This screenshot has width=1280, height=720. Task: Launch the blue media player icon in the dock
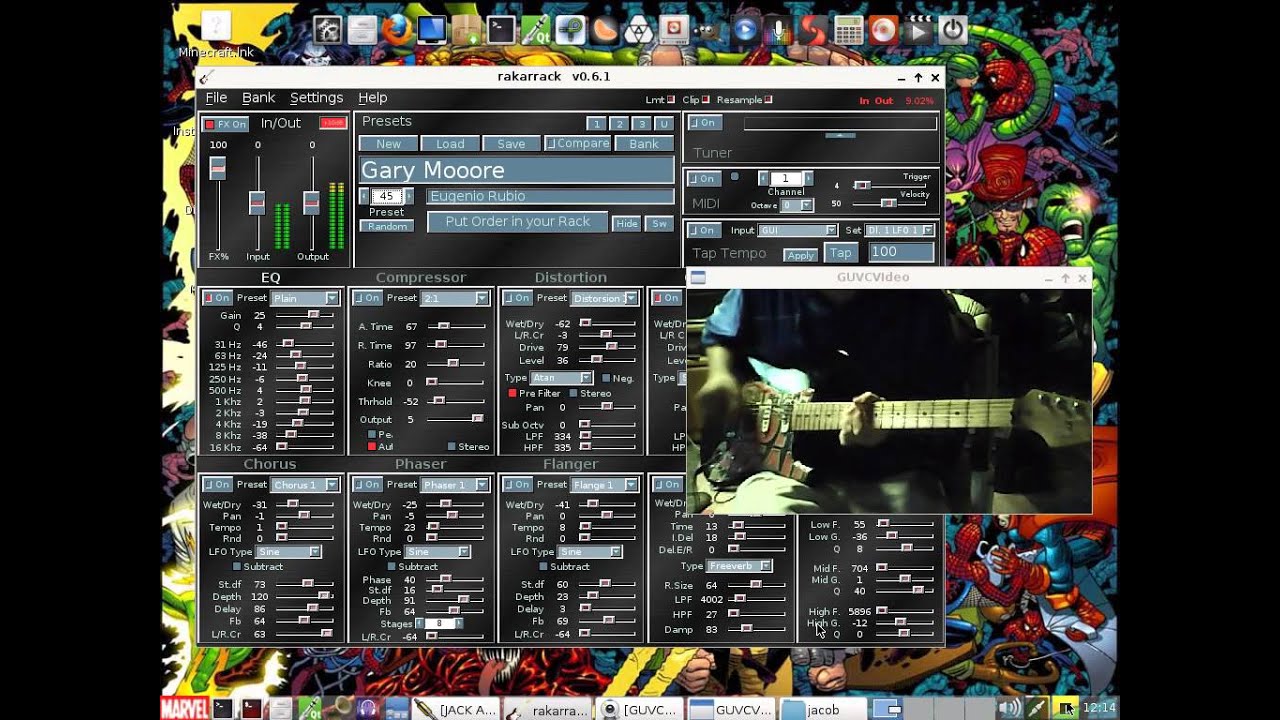click(744, 30)
